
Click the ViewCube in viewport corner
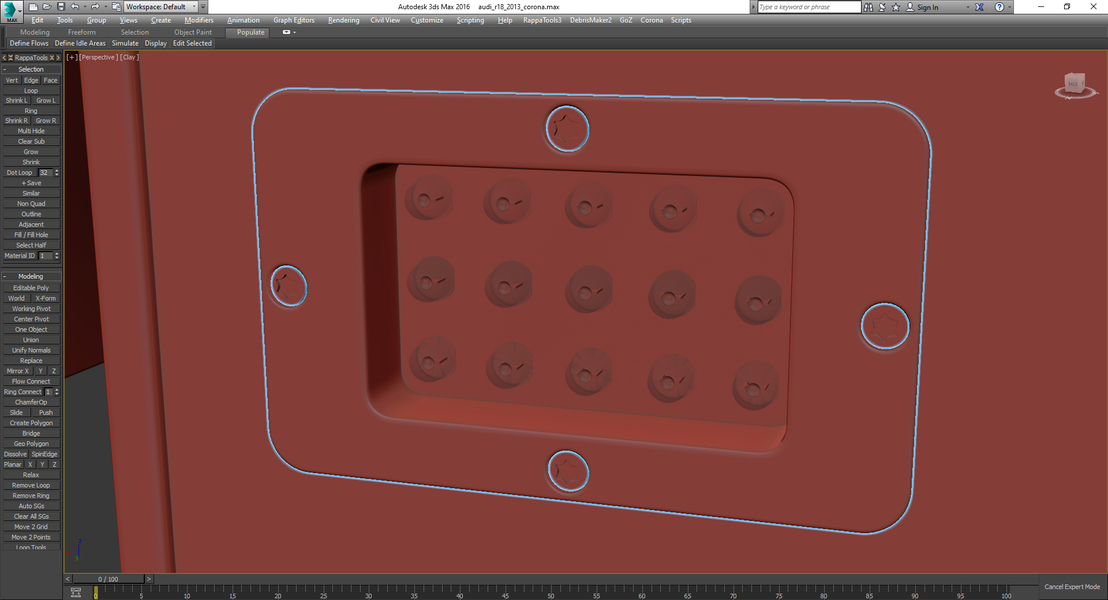pyautogui.click(x=1074, y=85)
